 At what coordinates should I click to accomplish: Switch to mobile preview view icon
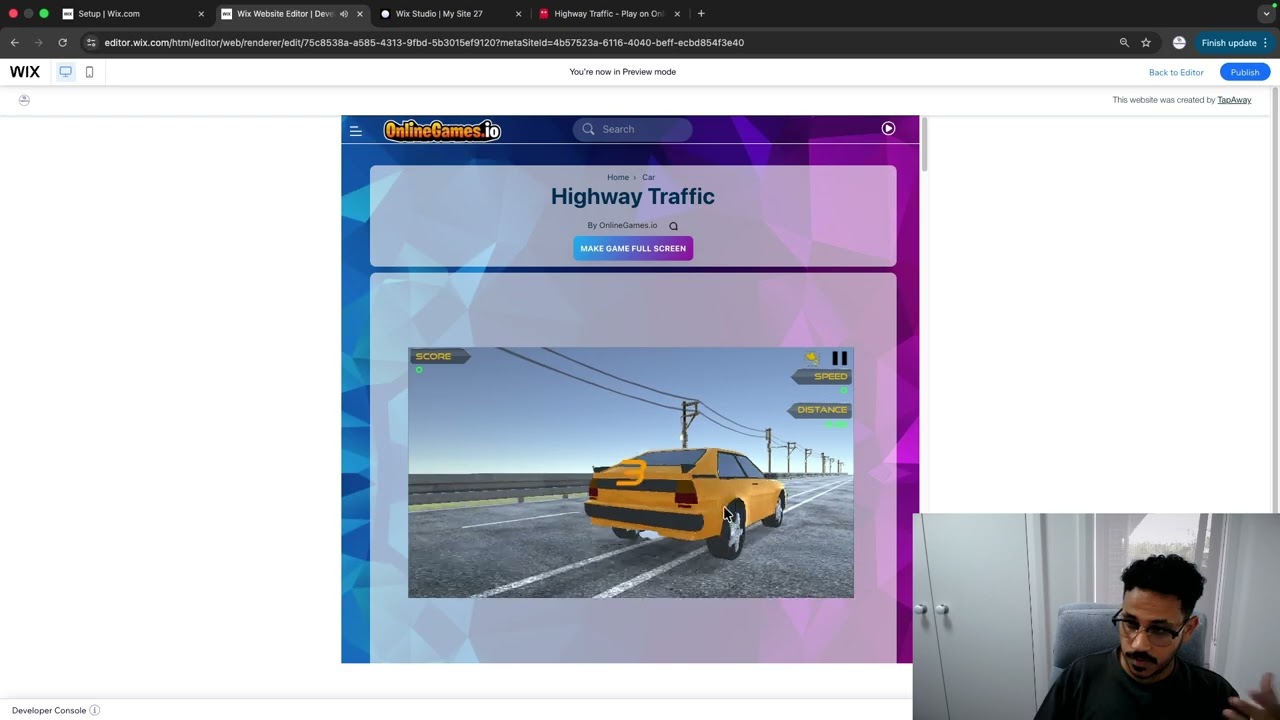tap(89, 72)
